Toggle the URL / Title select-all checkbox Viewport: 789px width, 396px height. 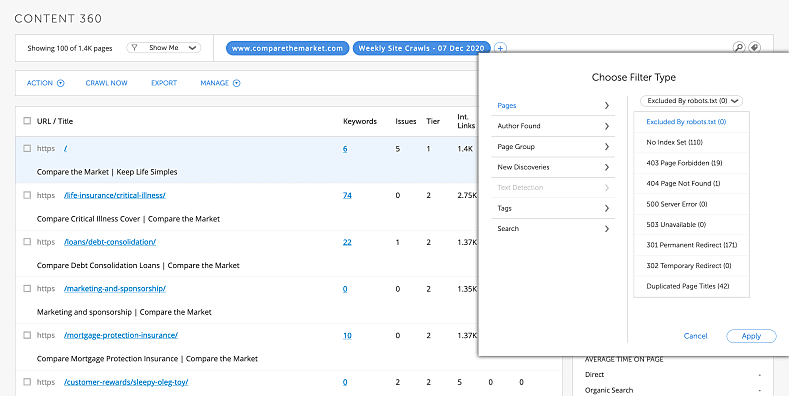[x=27, y=121]
